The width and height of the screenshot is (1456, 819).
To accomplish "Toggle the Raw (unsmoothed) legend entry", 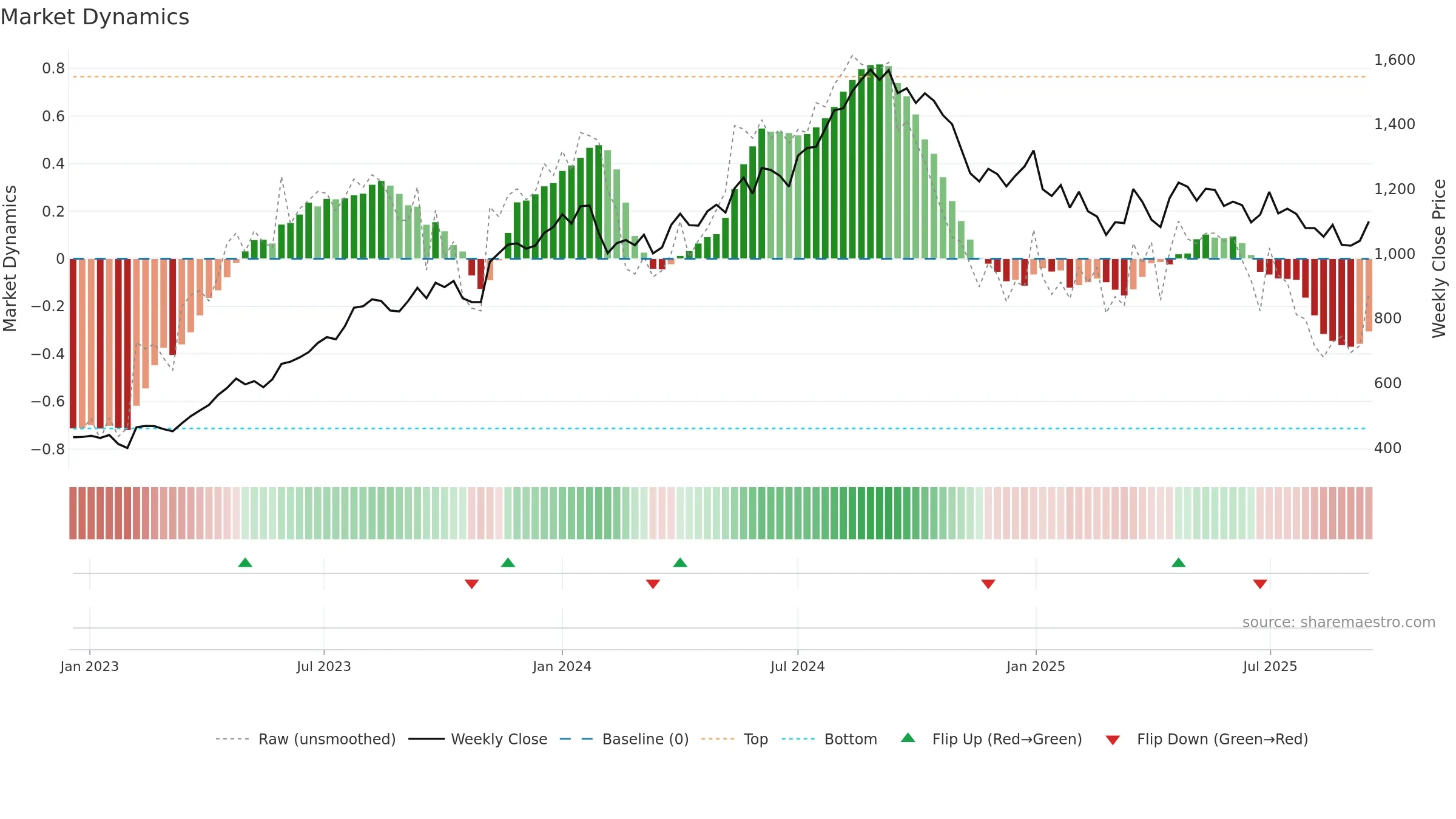I will [x=305, y=739].
